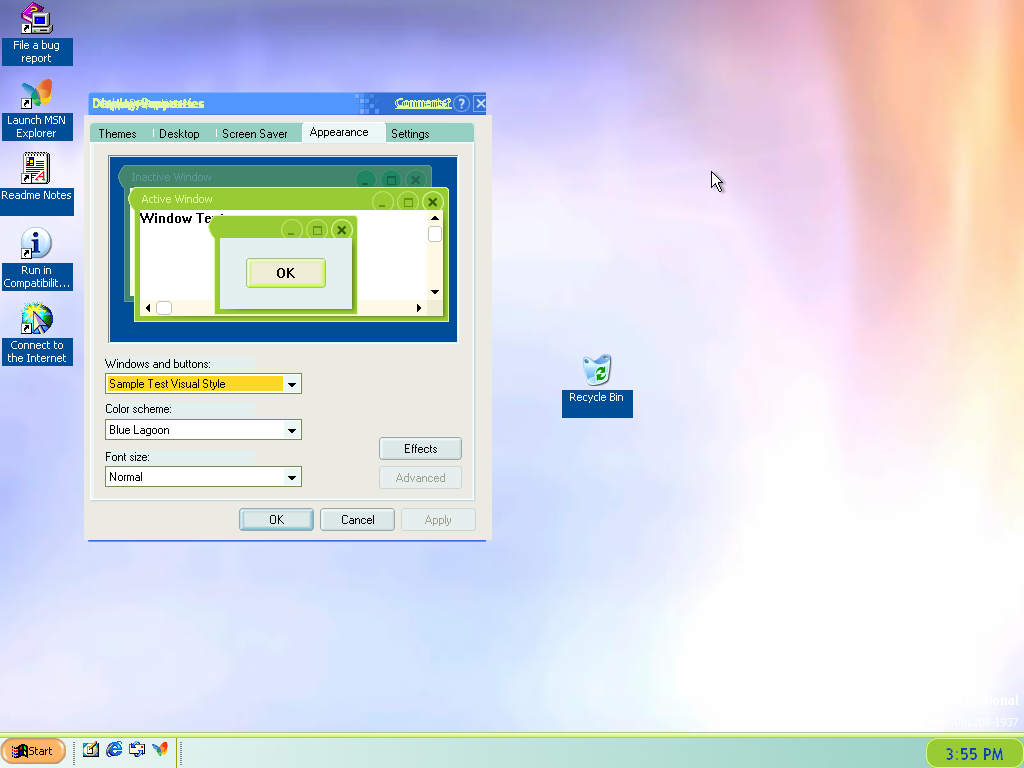
Task: Click minimize icon on Active Window preview
Action: [x=383, y=202]
